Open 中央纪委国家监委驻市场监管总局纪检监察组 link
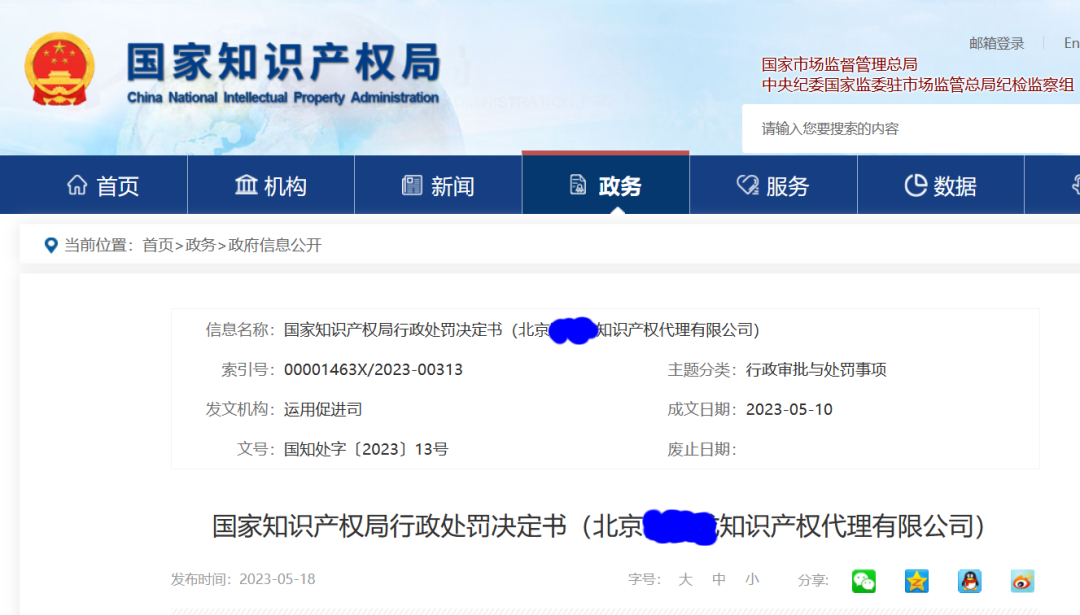 tap(917, 85)
